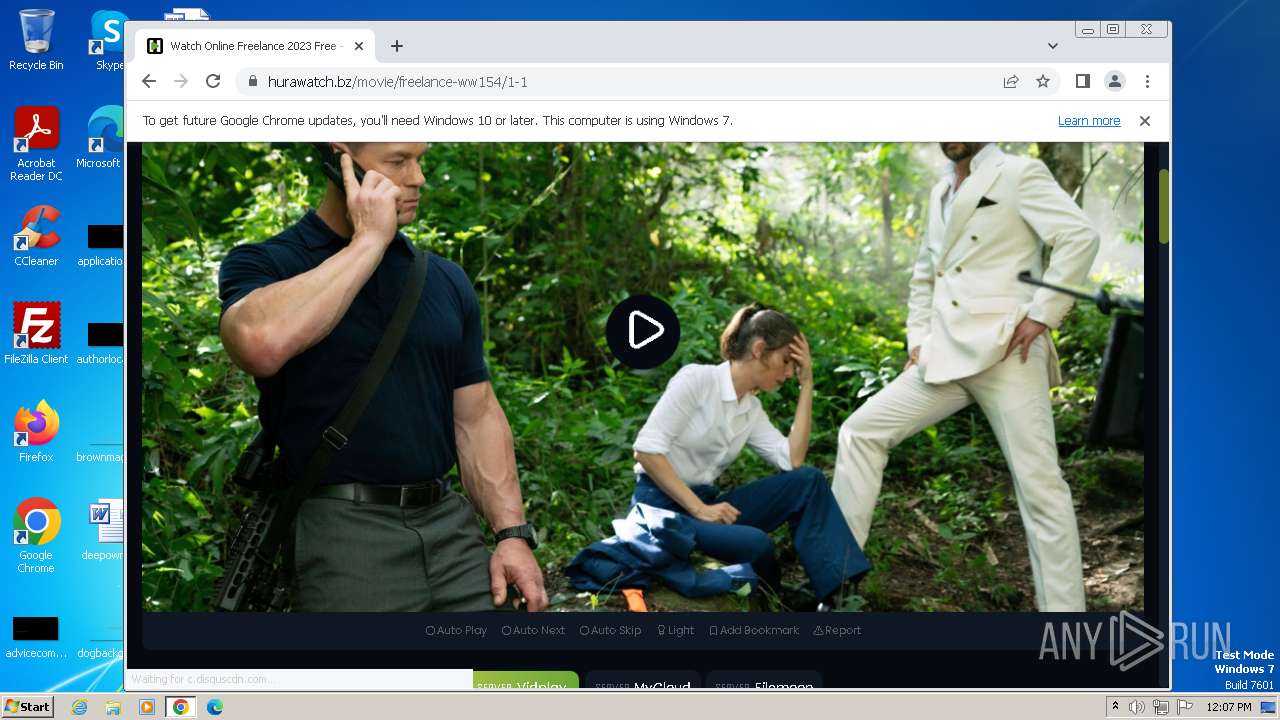Open the Learn more link
The image size is (1280, 720).
[x=1089, y=121]
